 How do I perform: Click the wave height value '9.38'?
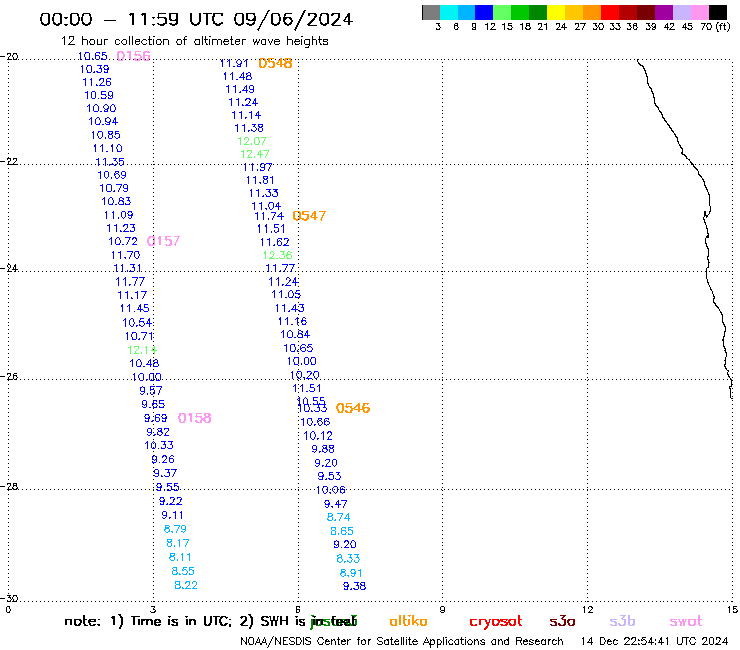pos(354,586)
